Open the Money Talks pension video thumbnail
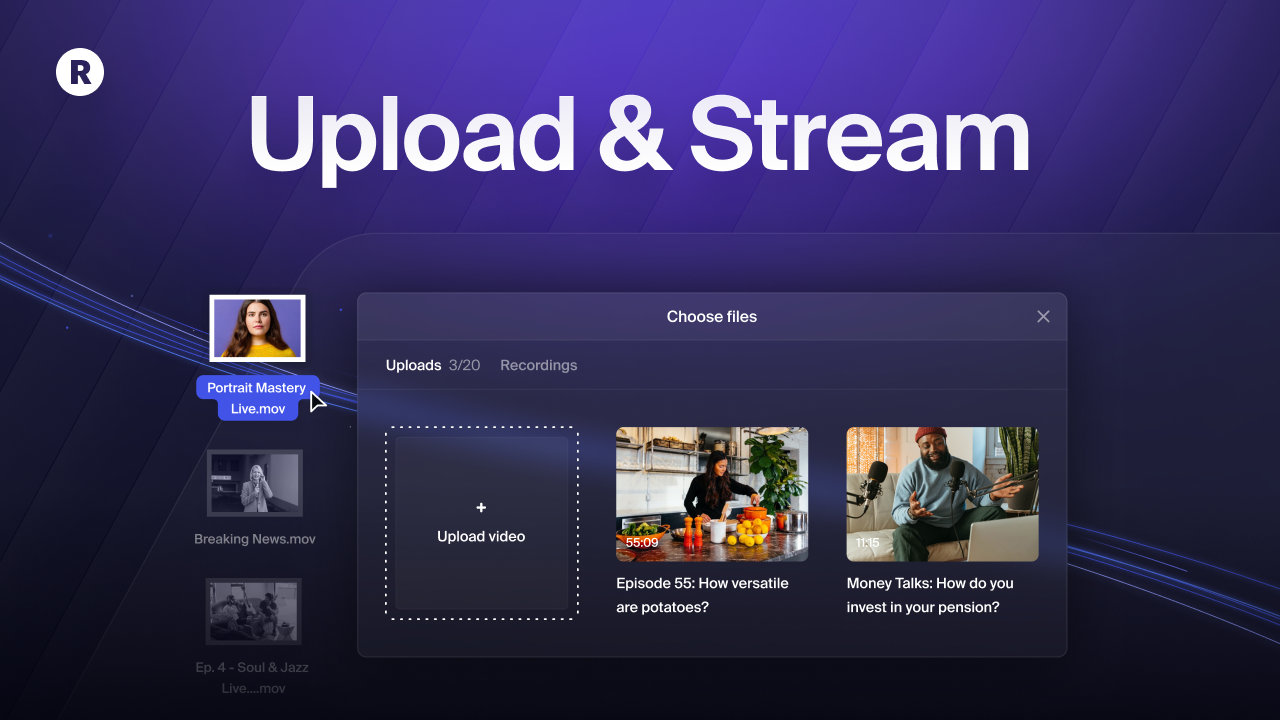The width and height of the screenshot is (1280, 720). (941, 493)
